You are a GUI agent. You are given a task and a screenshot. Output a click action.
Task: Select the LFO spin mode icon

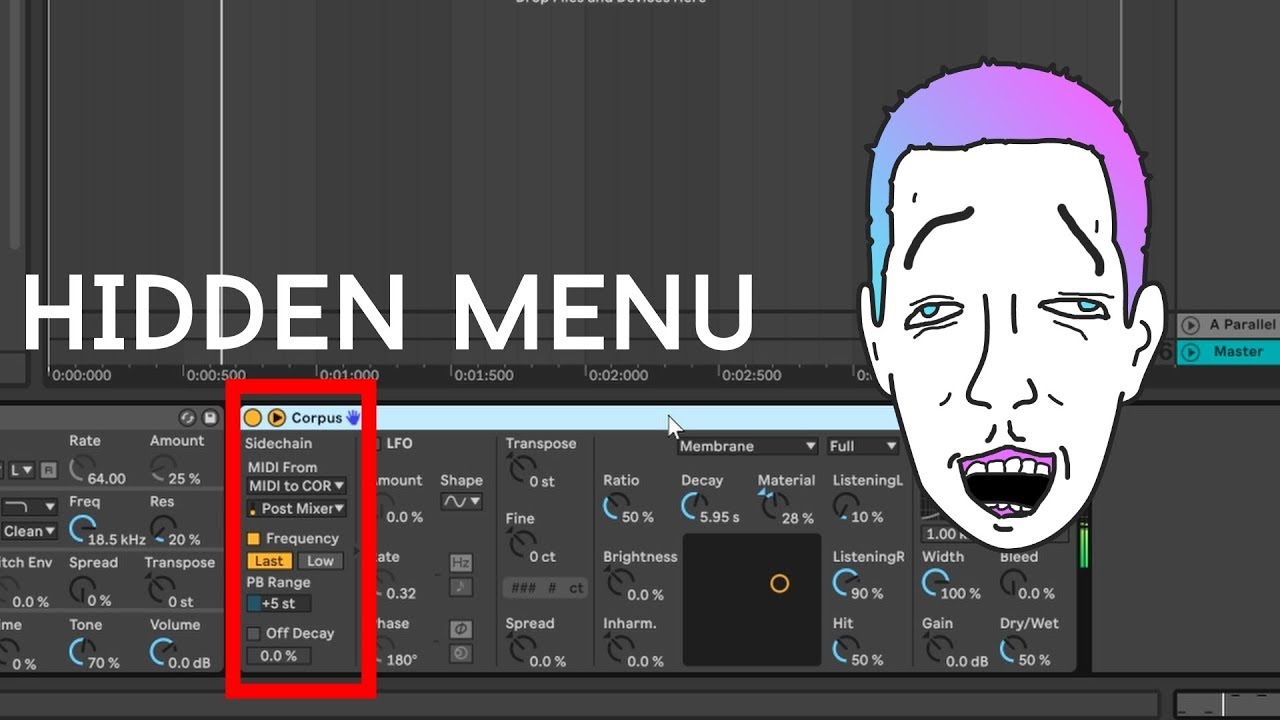pyautogui.click(x=461, y=653)
